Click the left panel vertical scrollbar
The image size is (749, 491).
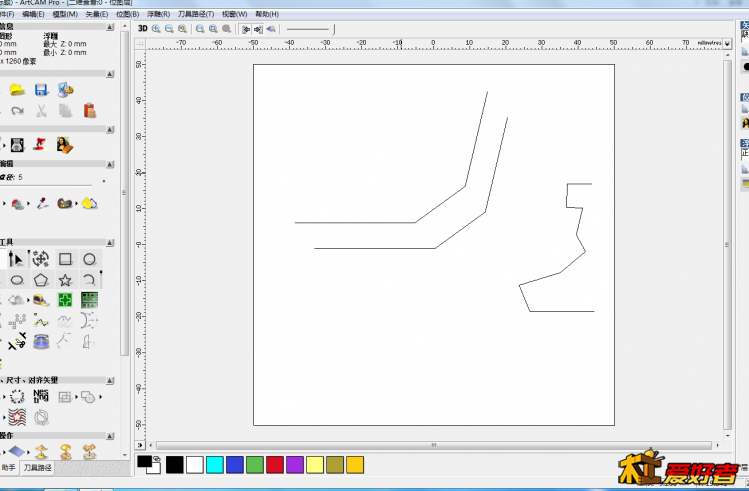(x=124, y=193)
